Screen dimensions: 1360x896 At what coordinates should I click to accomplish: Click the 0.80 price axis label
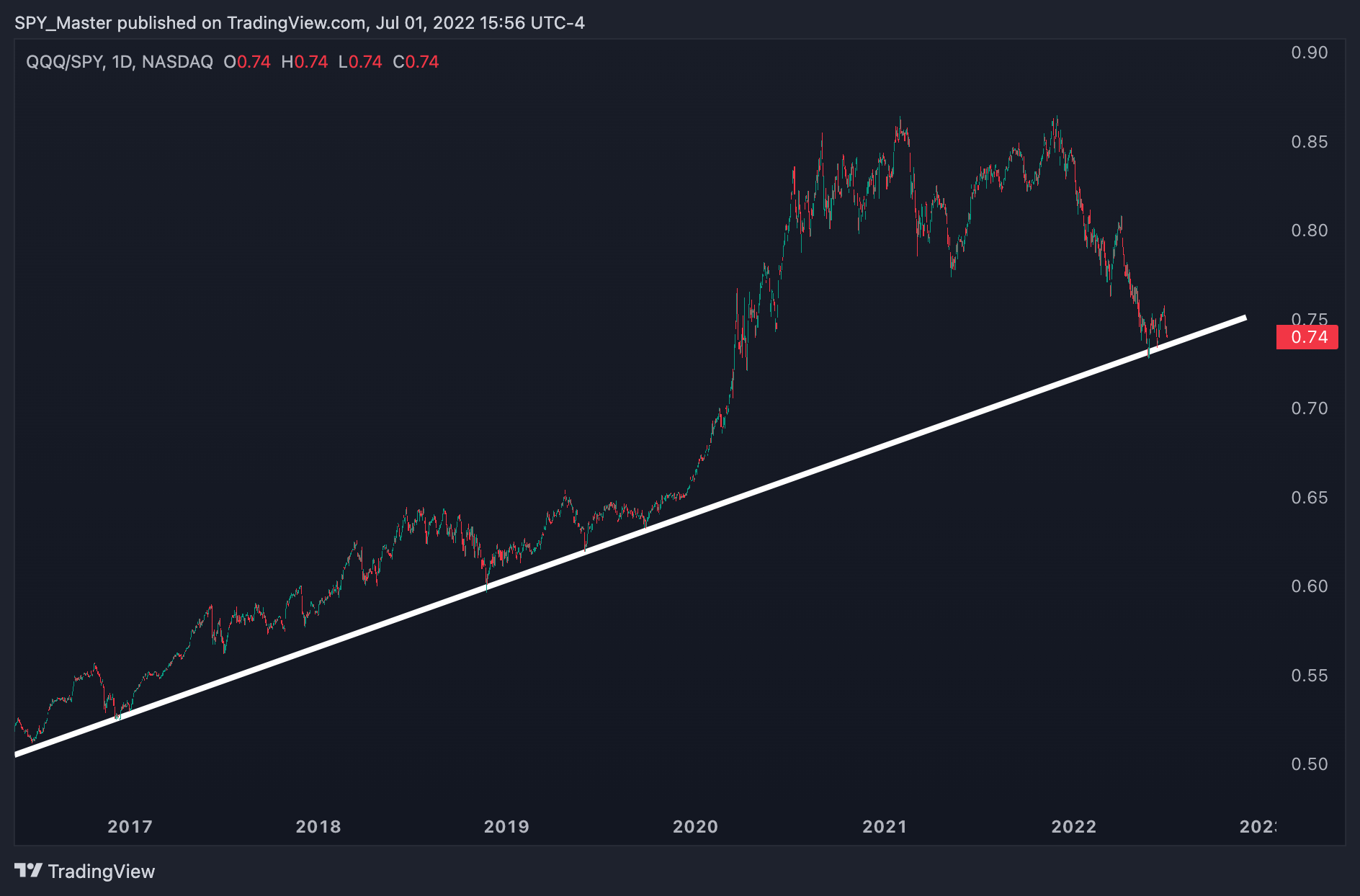(x=1310, y=230)
